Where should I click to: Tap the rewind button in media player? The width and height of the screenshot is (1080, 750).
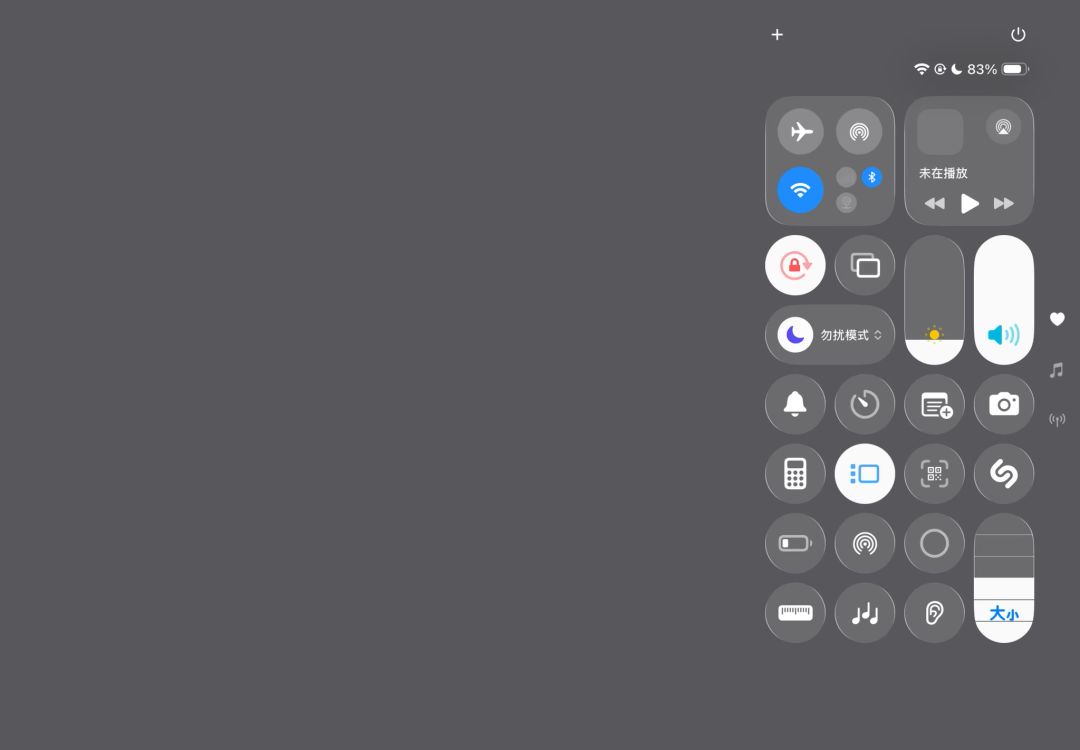click(935, 203)
